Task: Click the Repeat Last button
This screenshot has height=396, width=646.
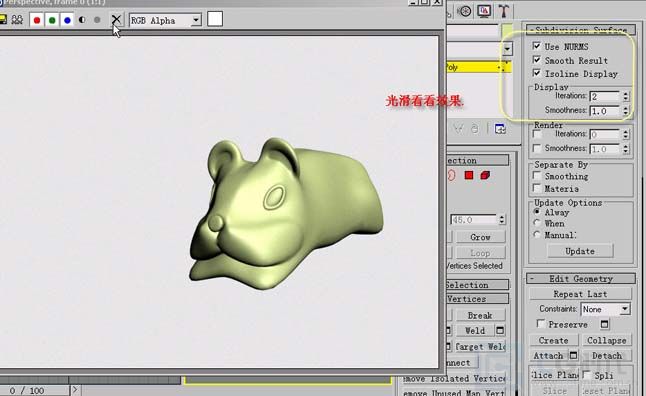Action: coord(580,294)
